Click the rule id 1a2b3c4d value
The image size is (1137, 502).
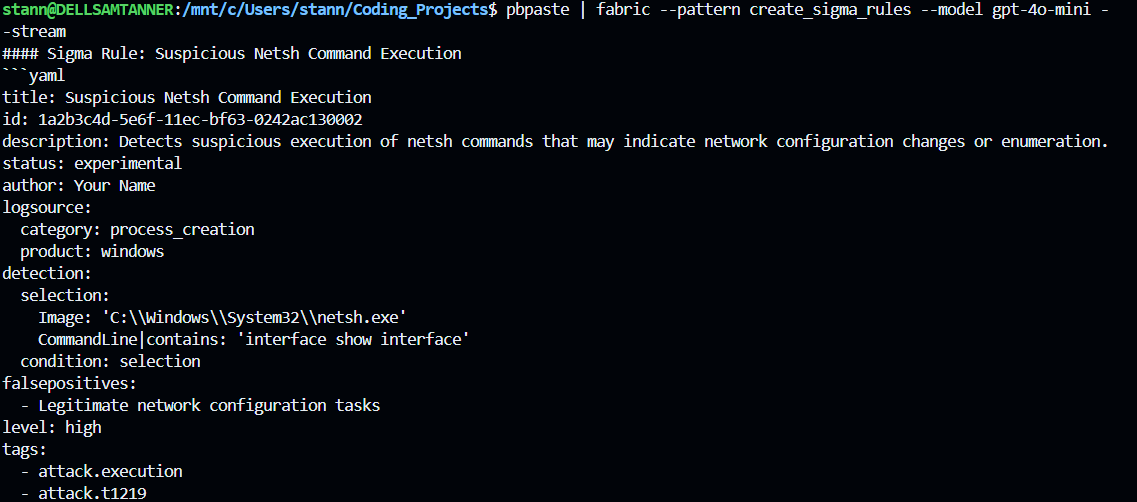pyautogui.click(x=200, y=119)
